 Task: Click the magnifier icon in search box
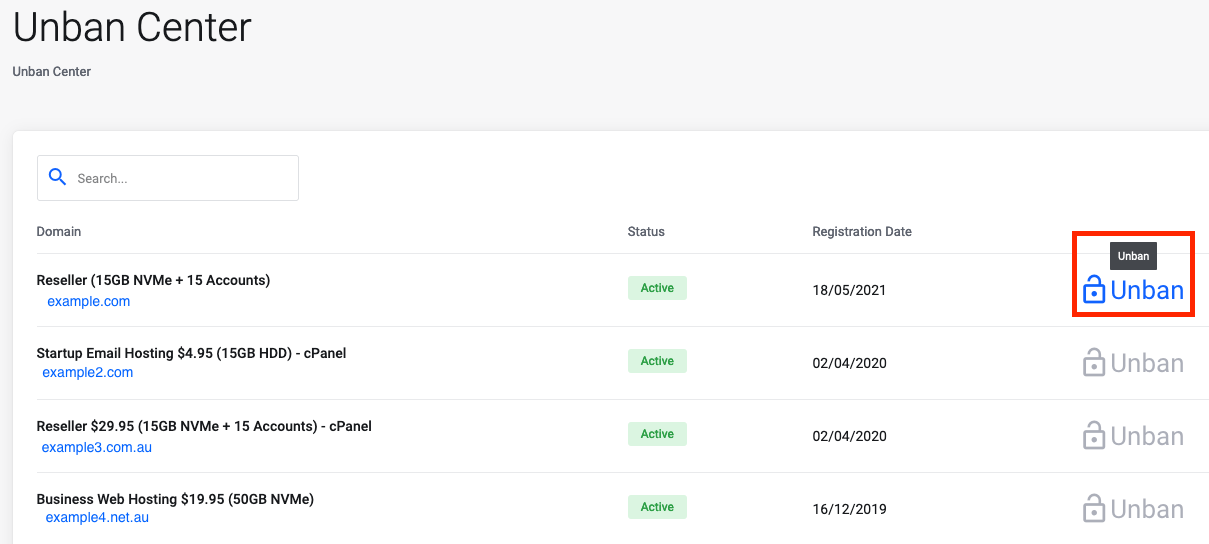coord(57,177)
